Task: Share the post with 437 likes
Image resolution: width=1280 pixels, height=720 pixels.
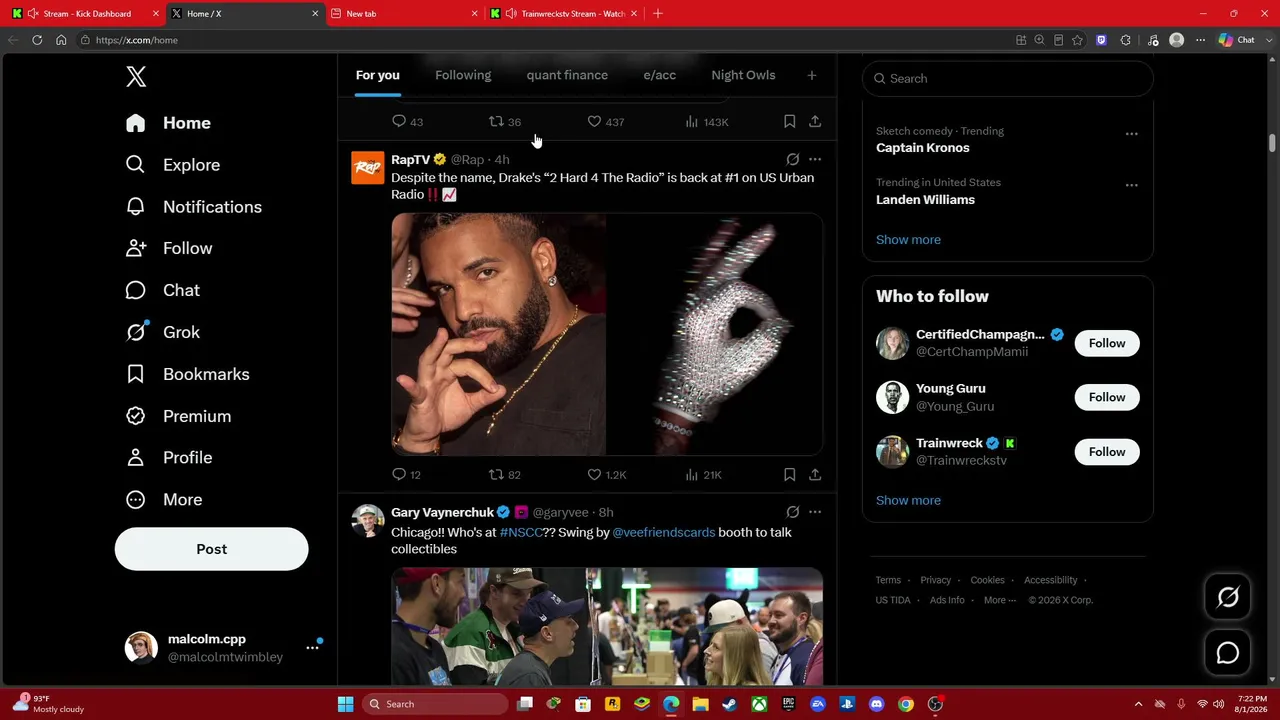Action: pyautogui.click(x=815, y=122)
